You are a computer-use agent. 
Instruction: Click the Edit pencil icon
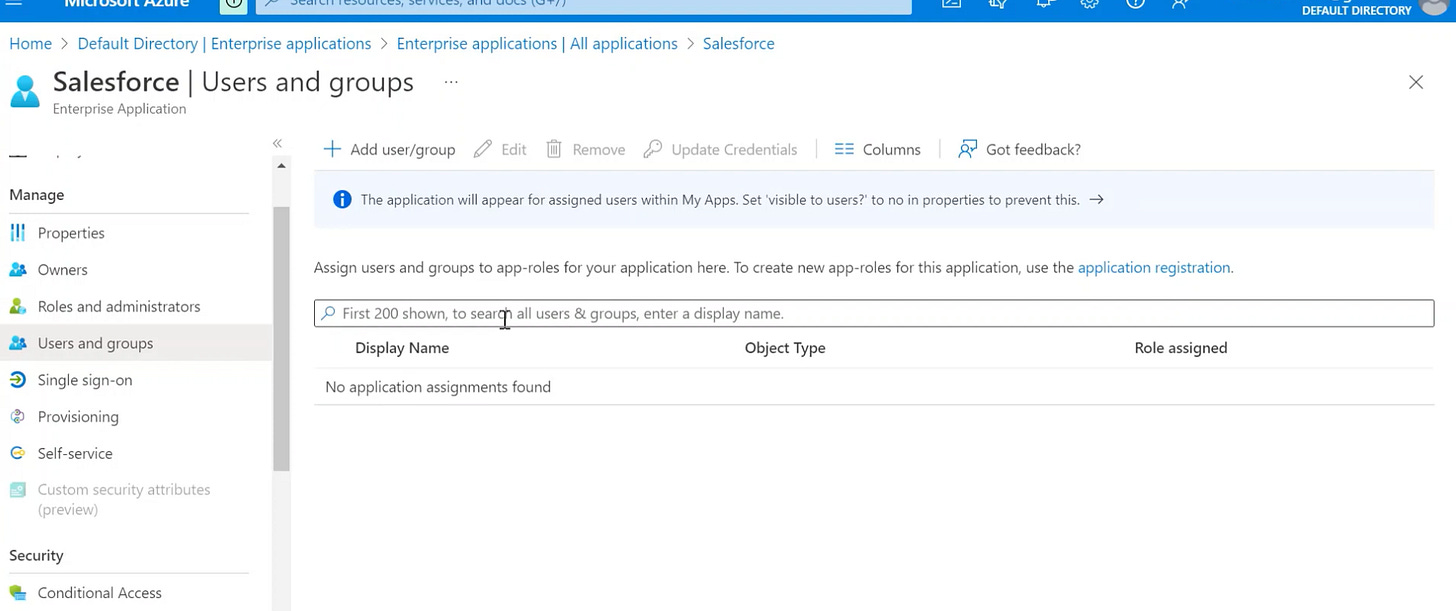coord(483,149)
